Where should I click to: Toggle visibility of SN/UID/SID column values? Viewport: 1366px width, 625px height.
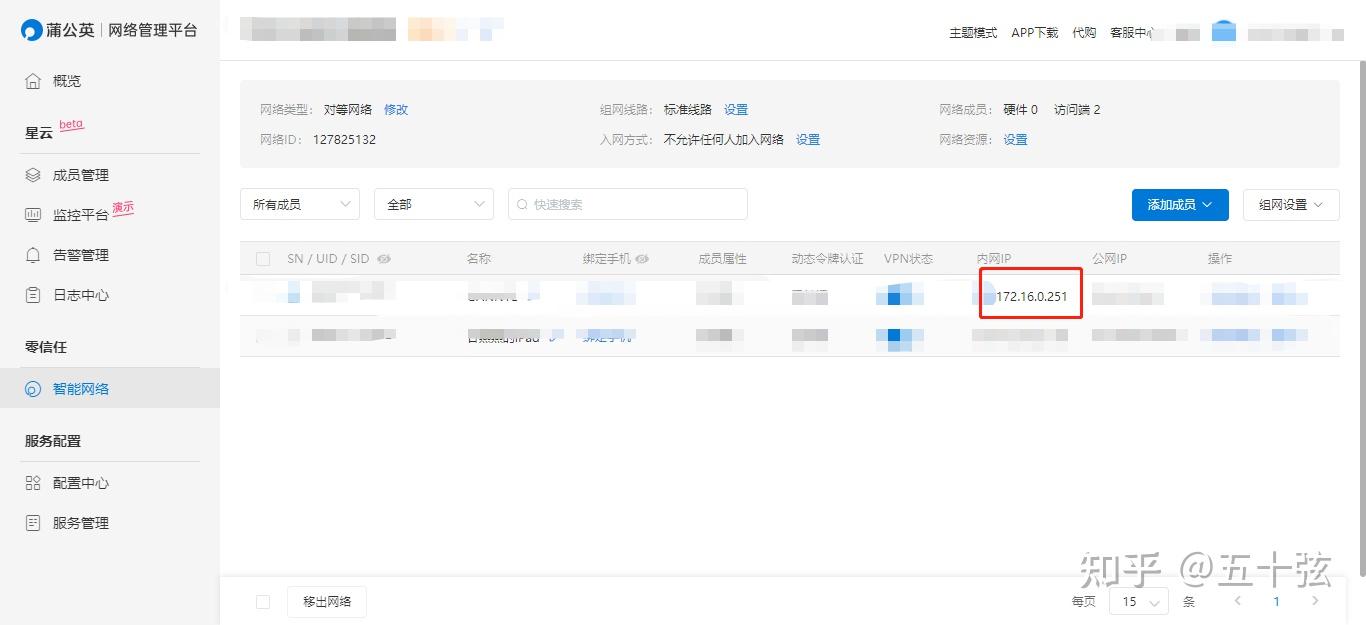385,258
